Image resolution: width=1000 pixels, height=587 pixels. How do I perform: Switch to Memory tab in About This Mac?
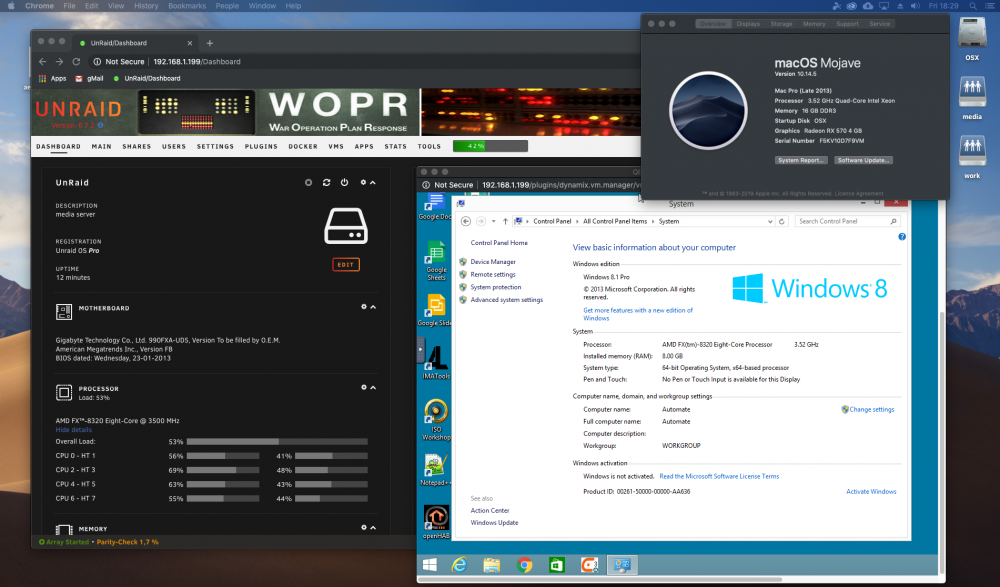coord(814,24)
